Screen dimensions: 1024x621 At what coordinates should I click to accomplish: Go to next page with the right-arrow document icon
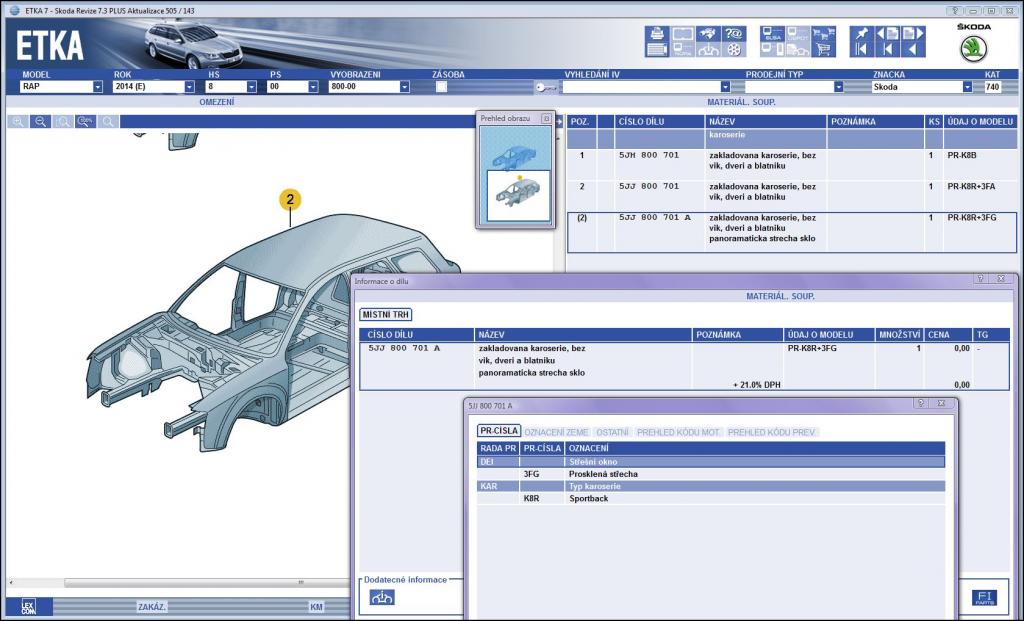pos(913,33)
